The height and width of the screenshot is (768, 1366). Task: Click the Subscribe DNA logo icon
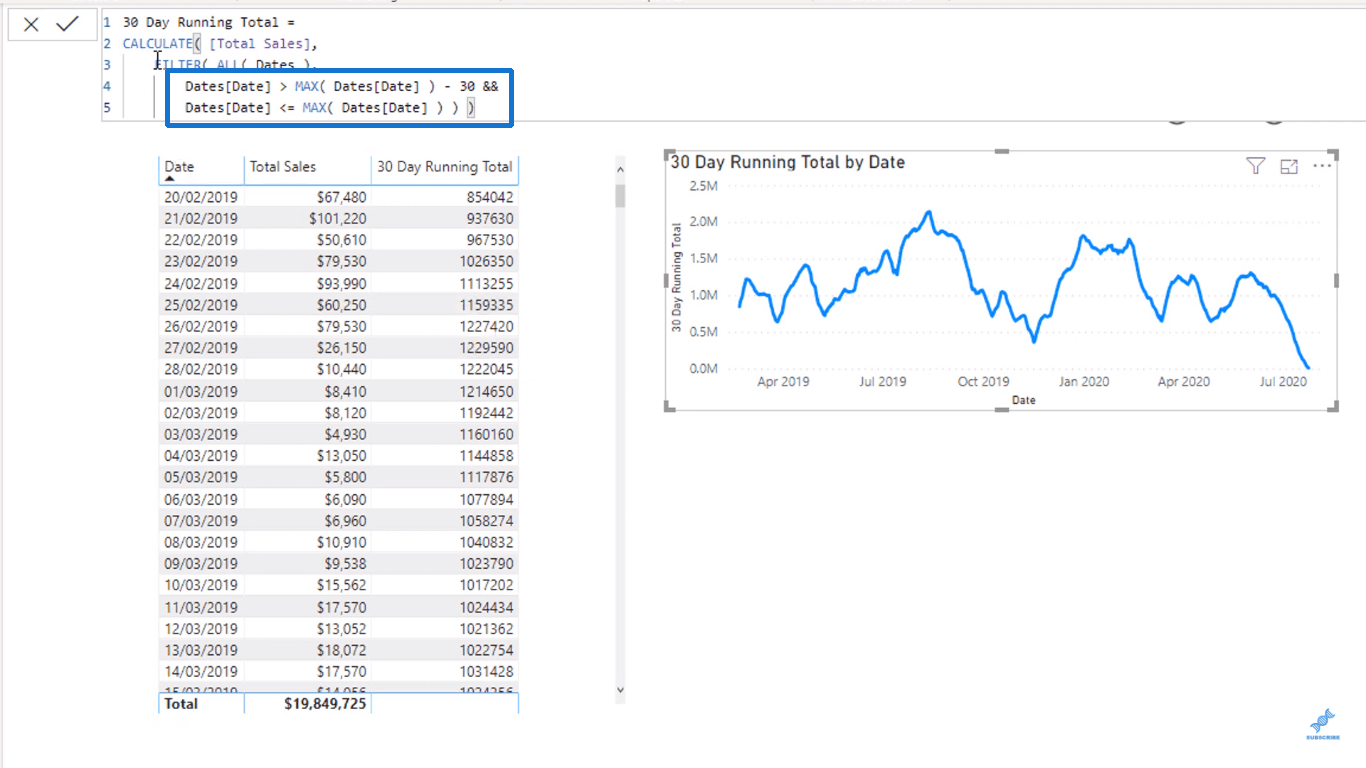[x=1322, y=724]
